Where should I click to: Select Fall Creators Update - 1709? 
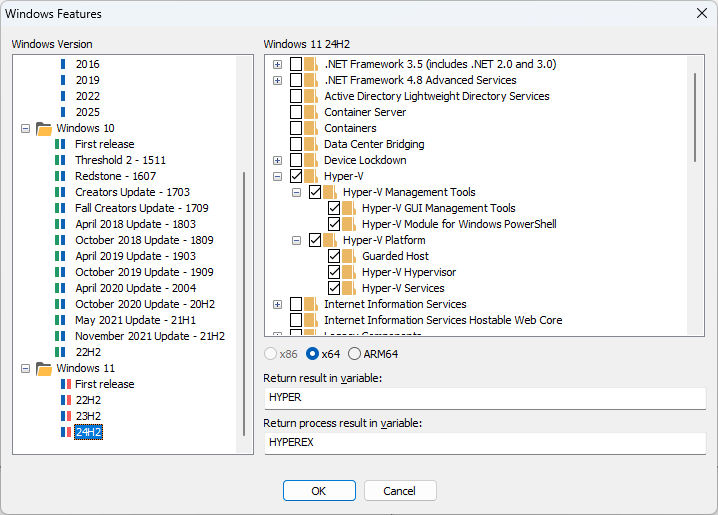tap(141, 208)
